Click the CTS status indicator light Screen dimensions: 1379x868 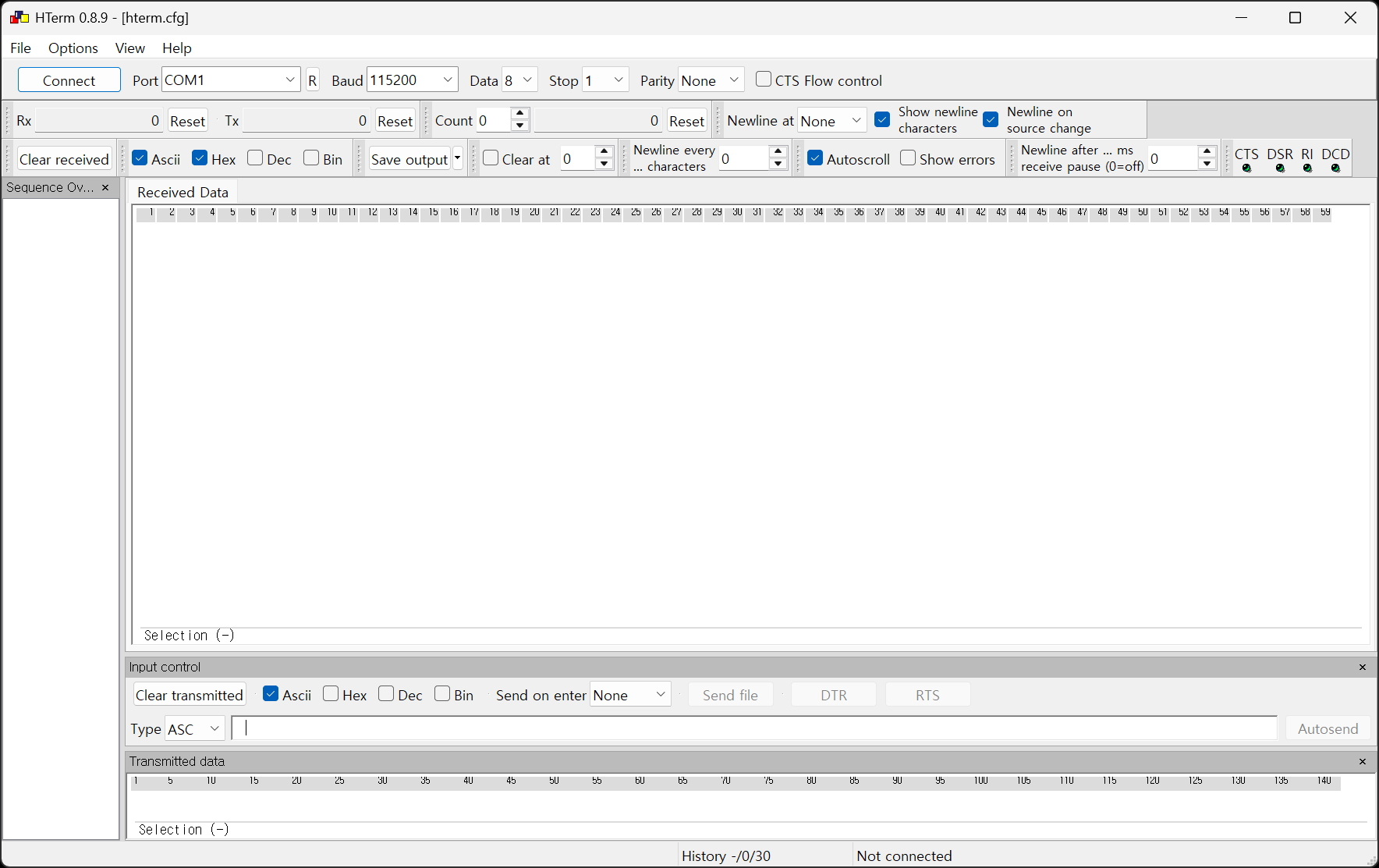pyautogui.click(x=1246, y=168)
